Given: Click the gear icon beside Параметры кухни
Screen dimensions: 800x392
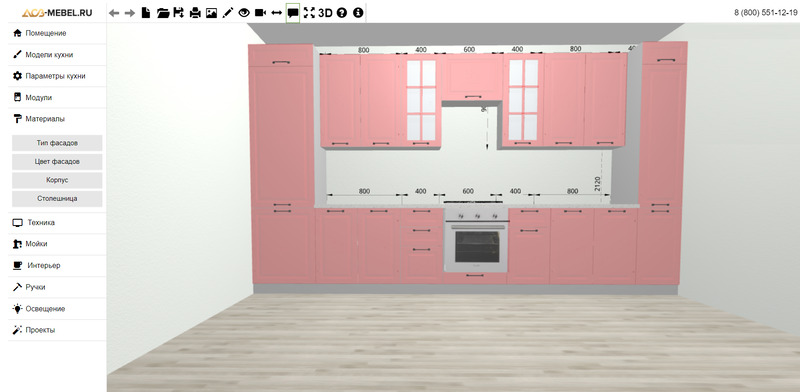Looking at the screenshot, I should point(17,76).
